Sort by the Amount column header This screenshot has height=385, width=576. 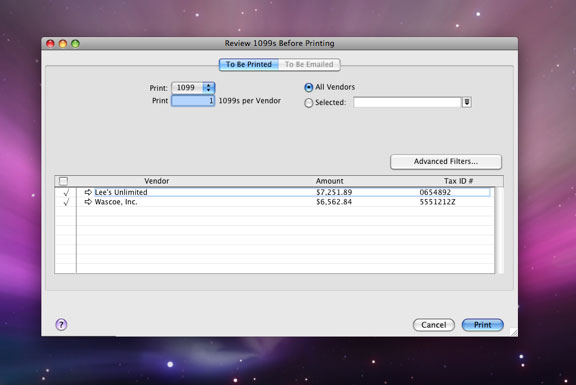pyautogui.click(x=330, y=181)
